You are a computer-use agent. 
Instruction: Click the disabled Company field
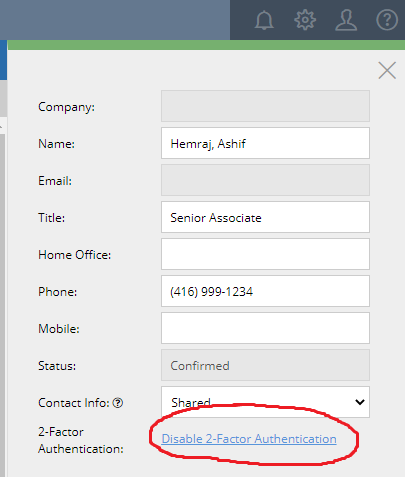pos(265,106)
